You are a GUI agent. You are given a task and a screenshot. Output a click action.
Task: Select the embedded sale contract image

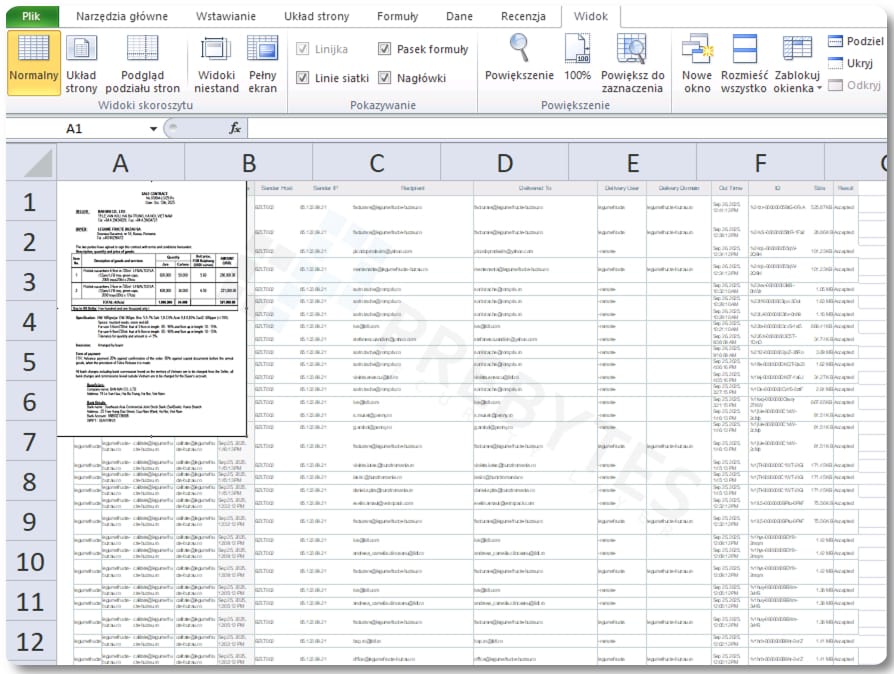[152, 309]
